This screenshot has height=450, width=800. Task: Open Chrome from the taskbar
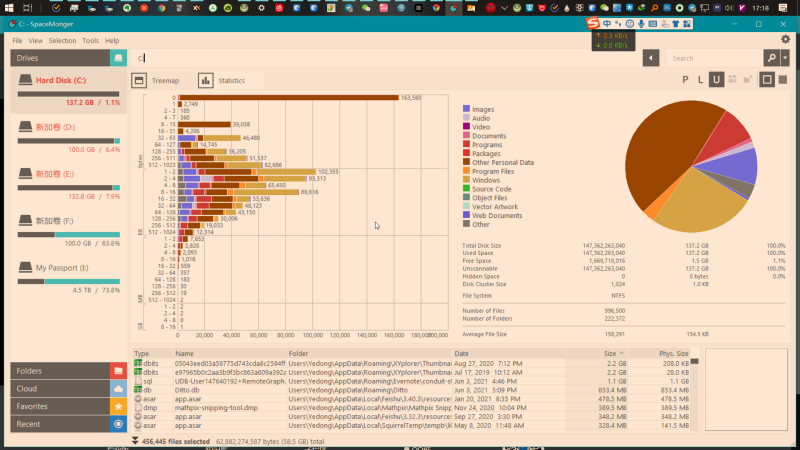pos(161,8)
